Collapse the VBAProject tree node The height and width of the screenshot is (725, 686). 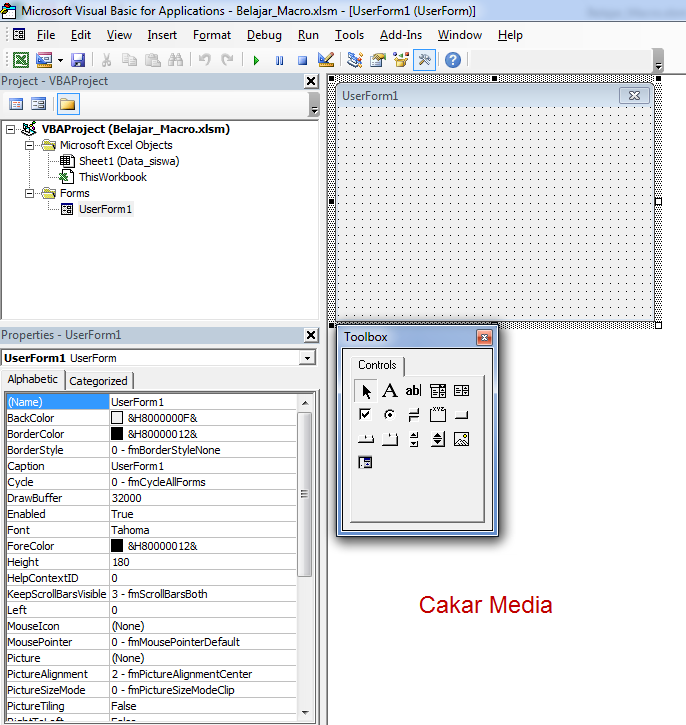10,129
